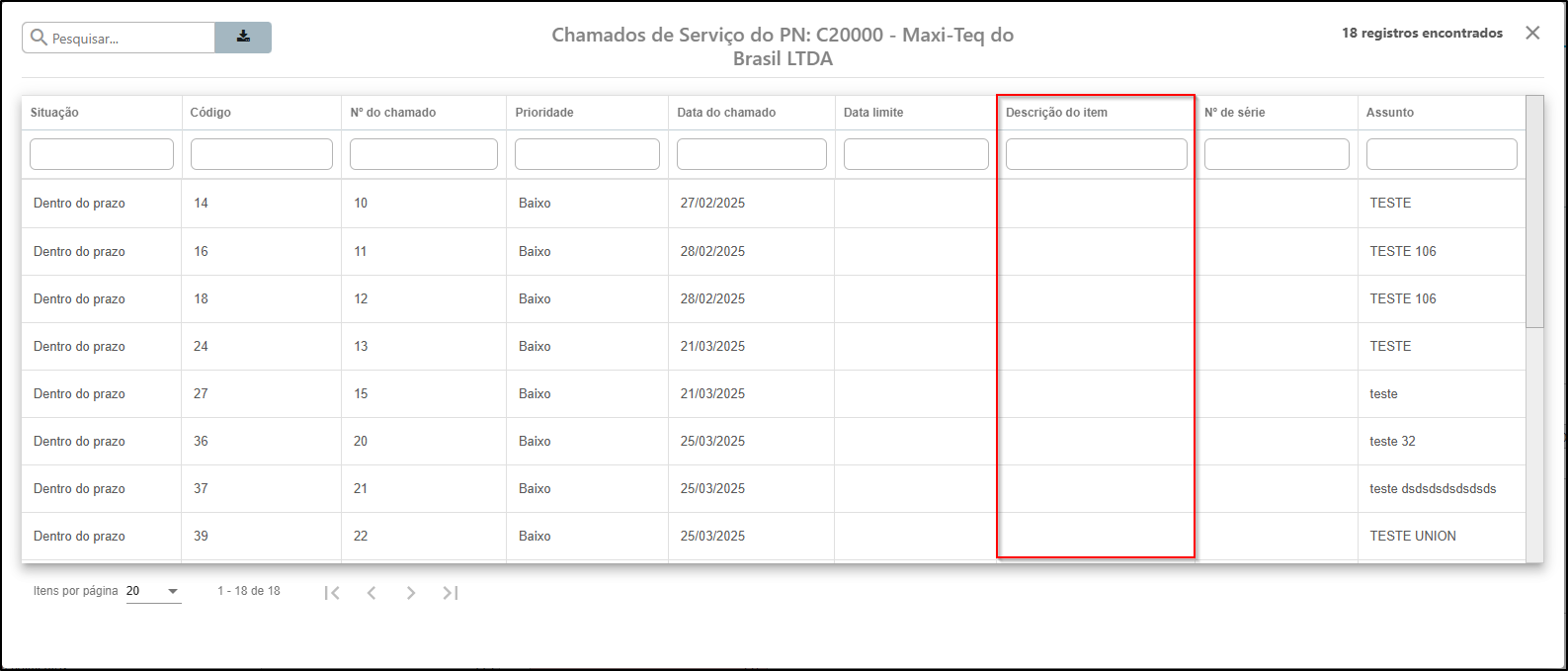Sort by Assunto column header
The width and height of the screenshot is (1568, 671).
coord(1389,113)
